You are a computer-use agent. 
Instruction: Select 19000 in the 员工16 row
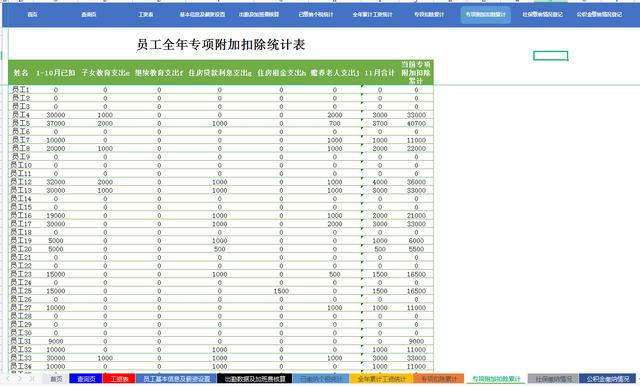tap(56, 215)
